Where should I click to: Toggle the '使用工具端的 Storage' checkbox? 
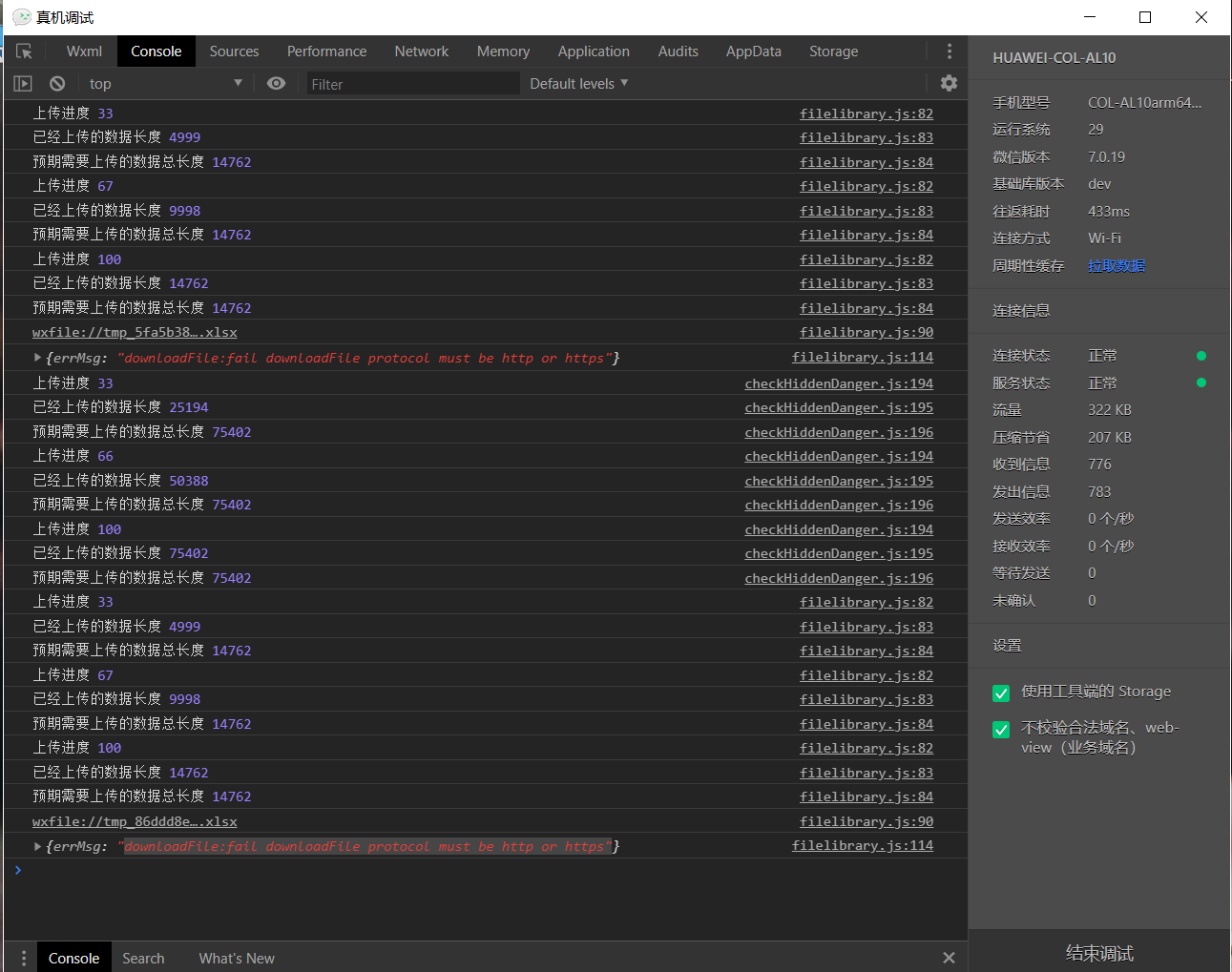tap(1001, 693)
